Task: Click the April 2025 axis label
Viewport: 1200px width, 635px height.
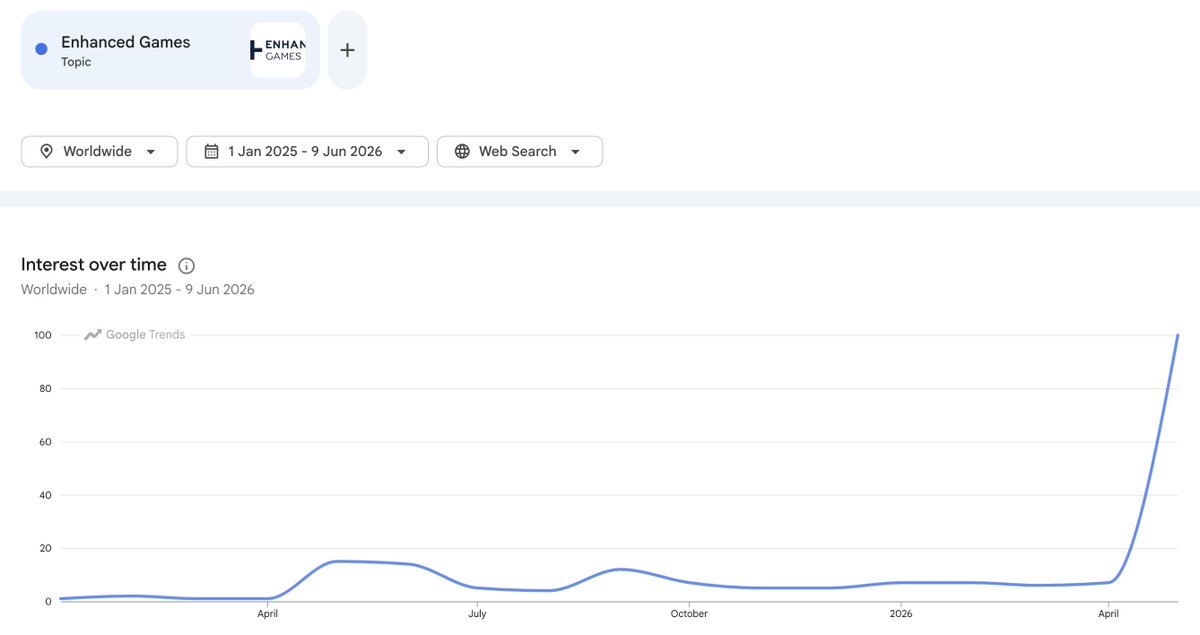Action: click(x=267, y=614)
